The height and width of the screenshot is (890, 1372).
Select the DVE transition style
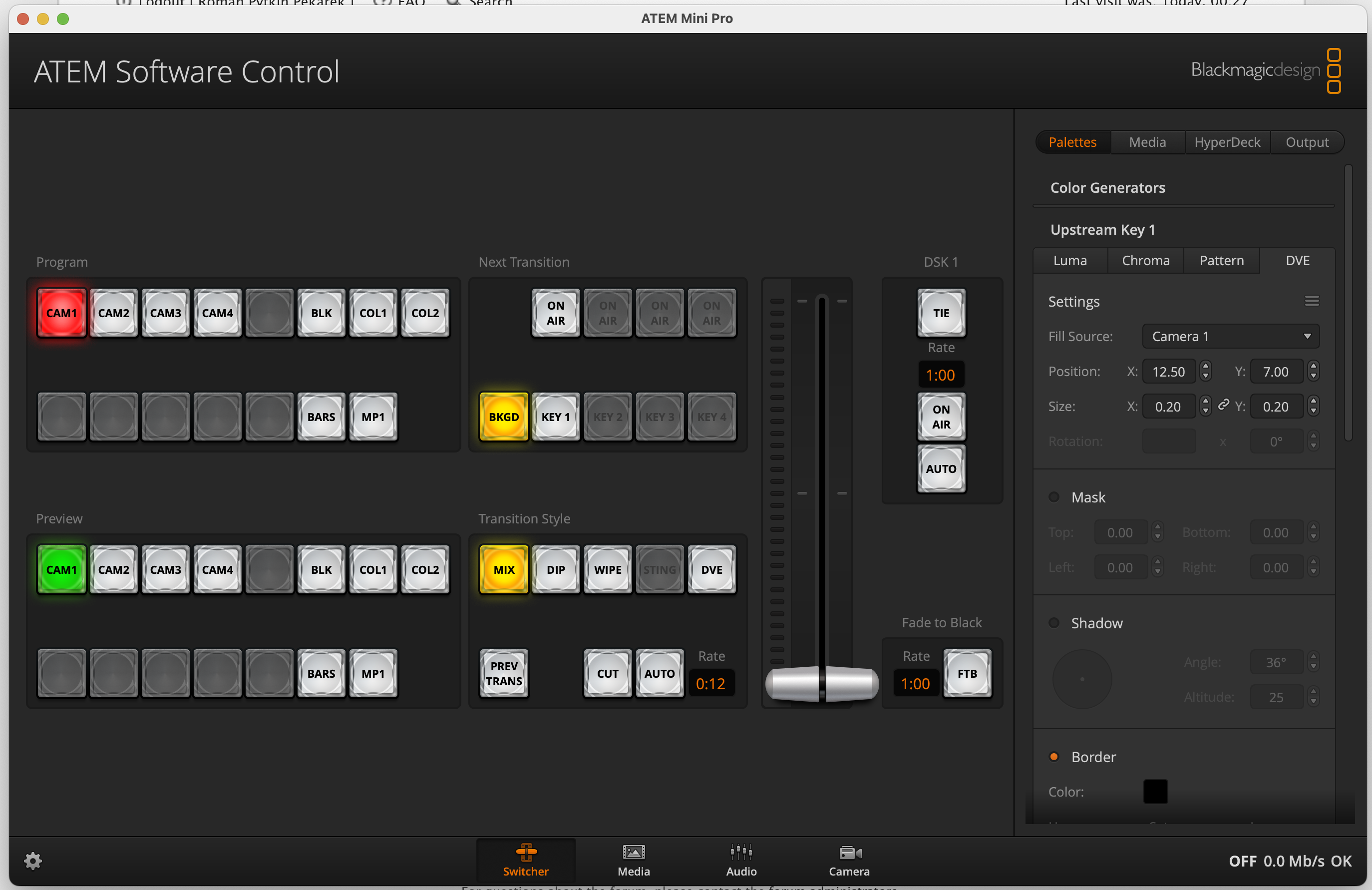711,570
